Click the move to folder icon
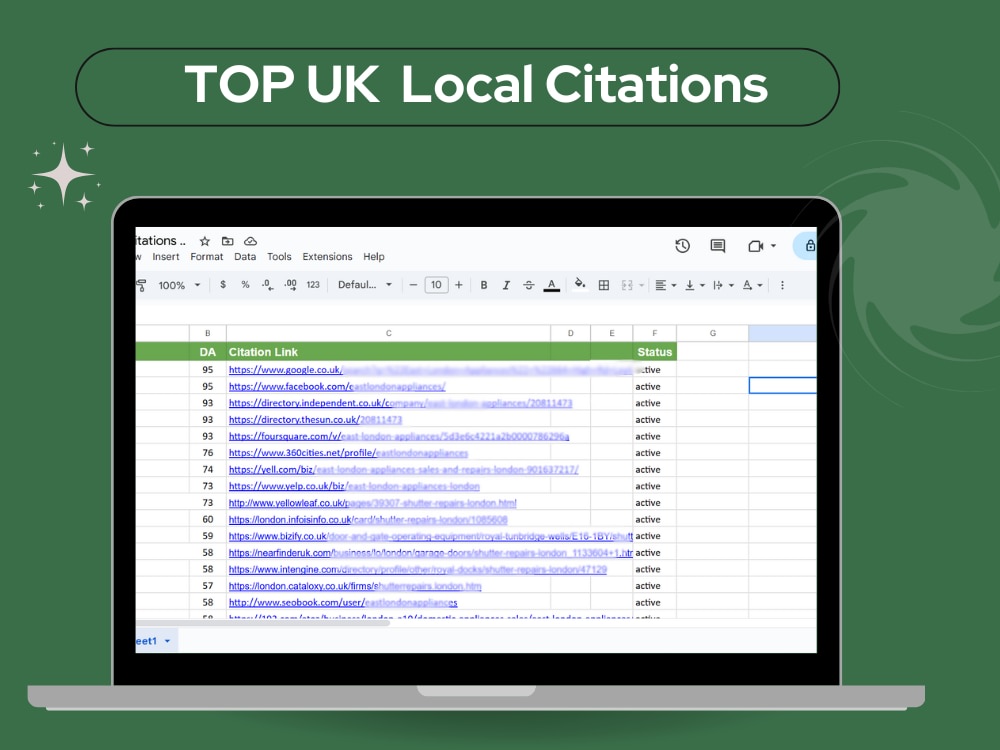 click(227, 241)
